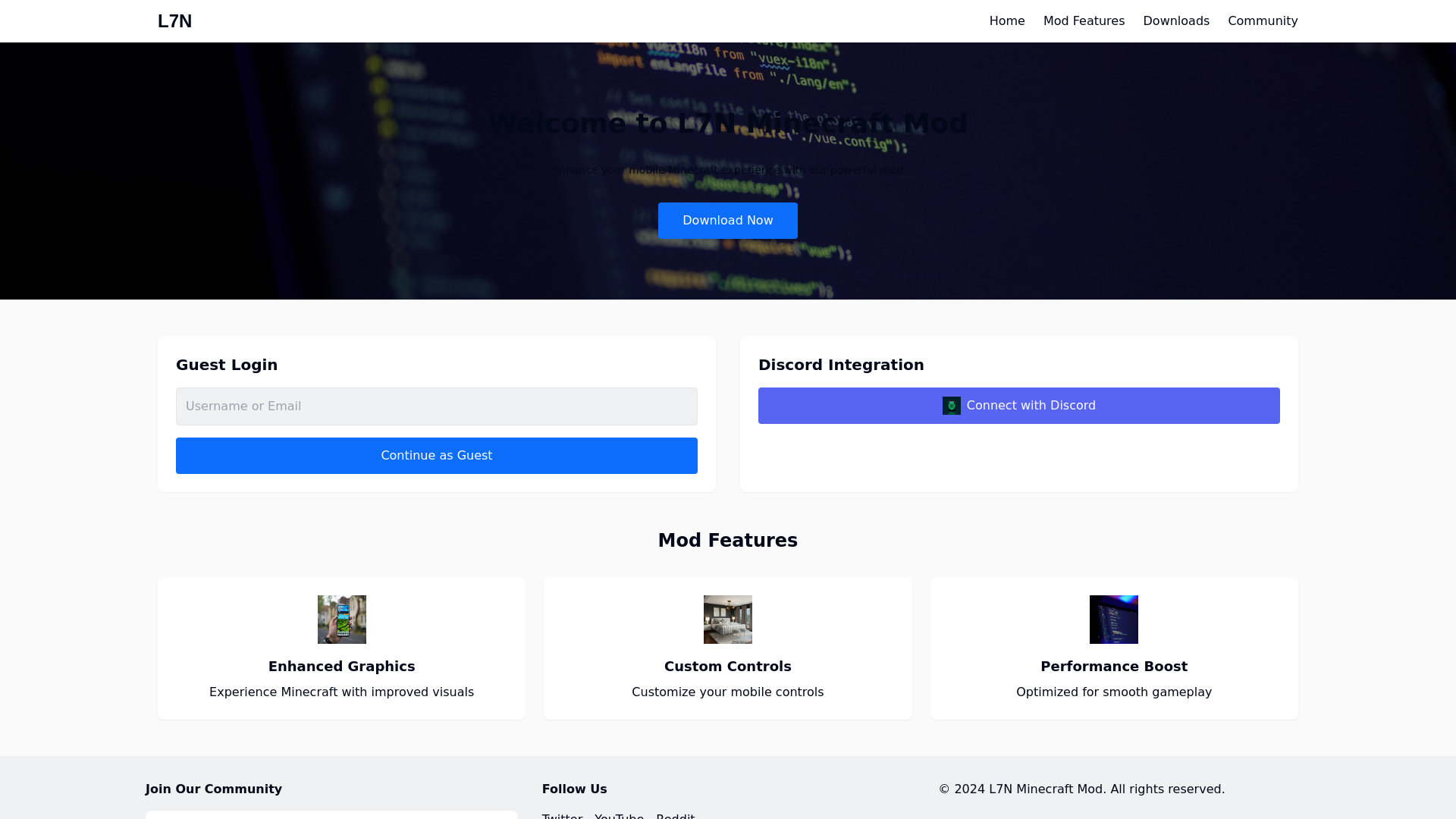
Task: Click the Mod Features section title
Action: point(727,540)
